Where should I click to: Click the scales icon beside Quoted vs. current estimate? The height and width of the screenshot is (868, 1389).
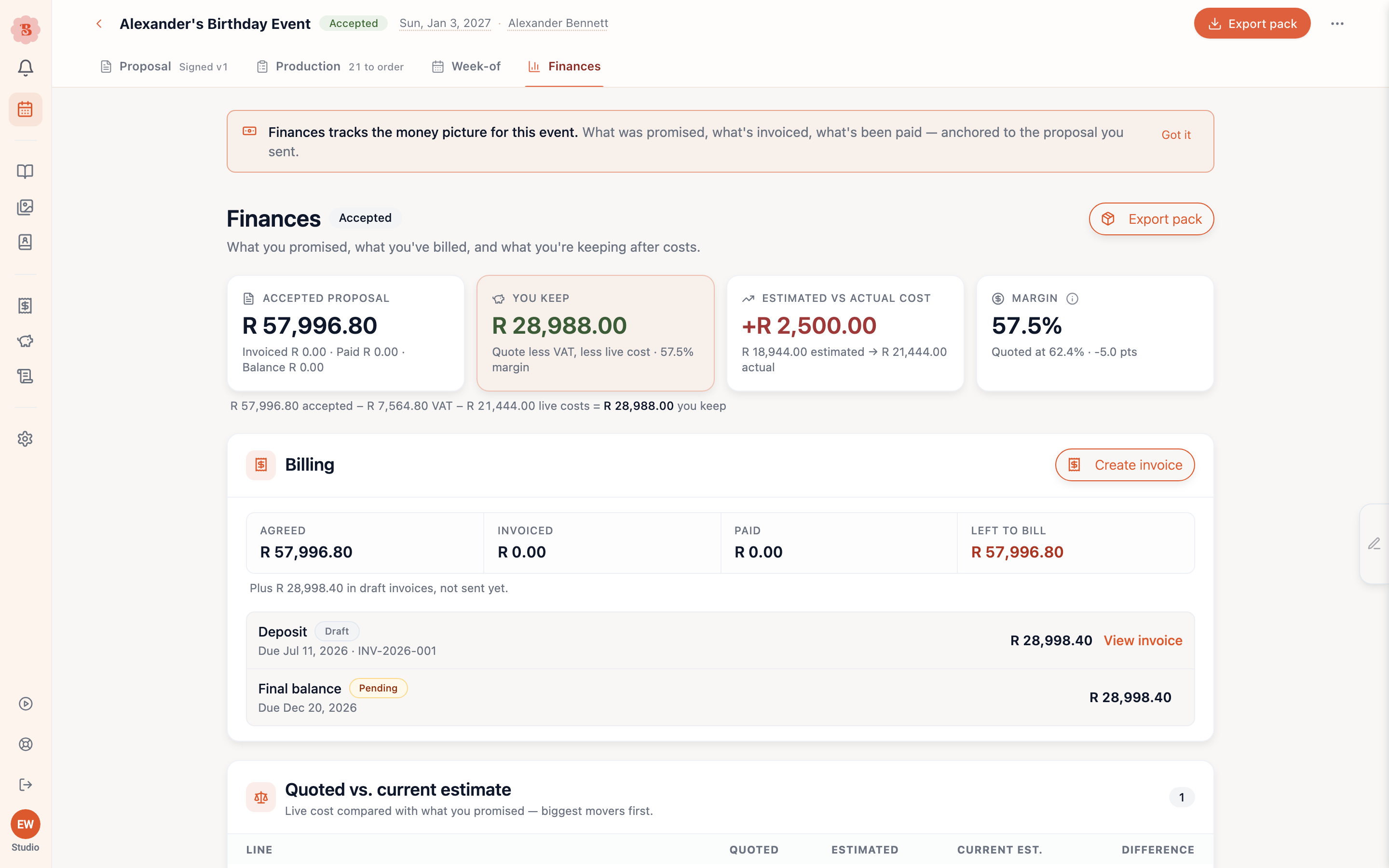pos(261,797)
